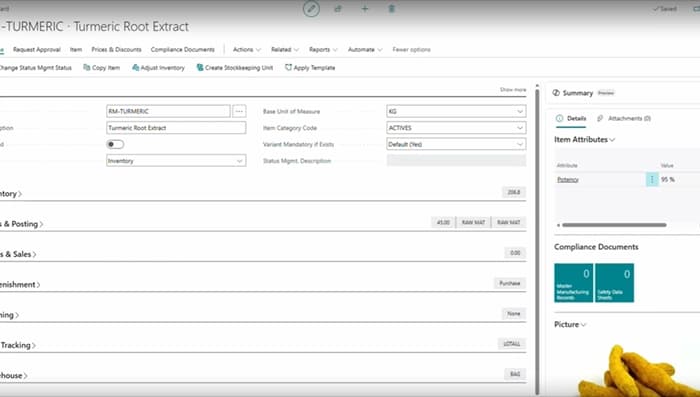Click the share icon in header
The width and height of the screenshot is (700, 397).
coord(338,8)
